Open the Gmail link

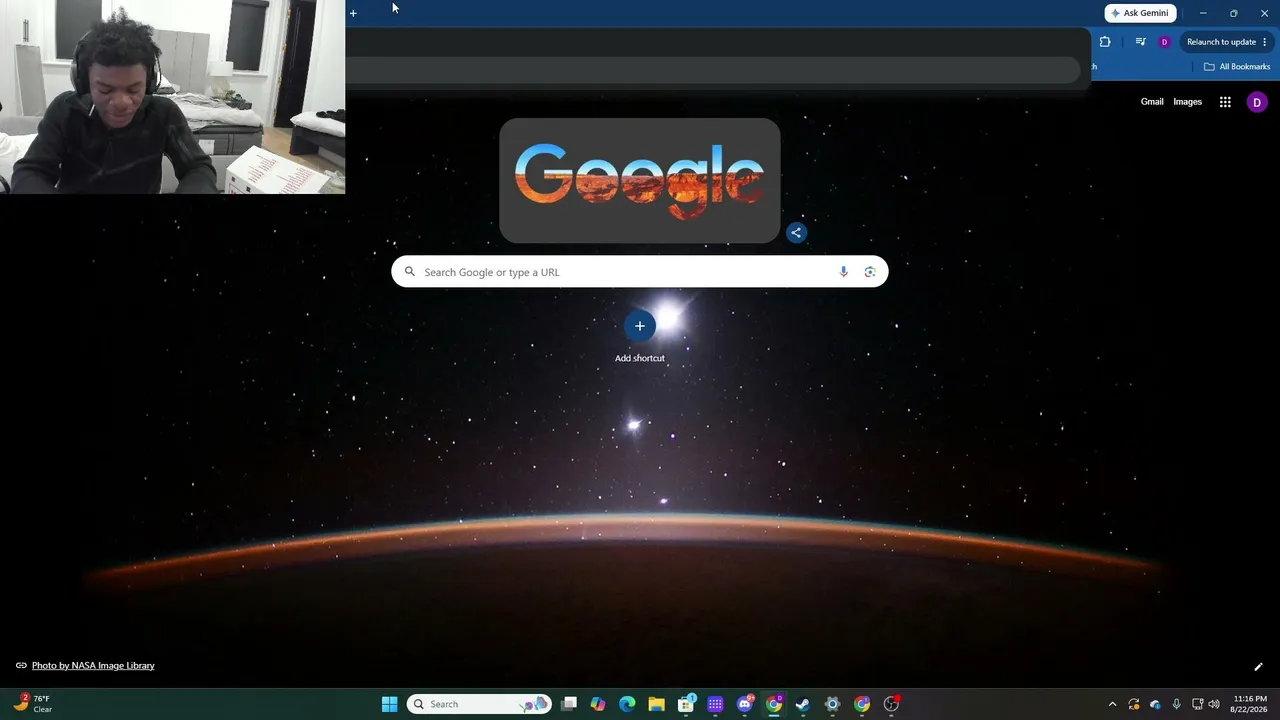[1152, 102]
